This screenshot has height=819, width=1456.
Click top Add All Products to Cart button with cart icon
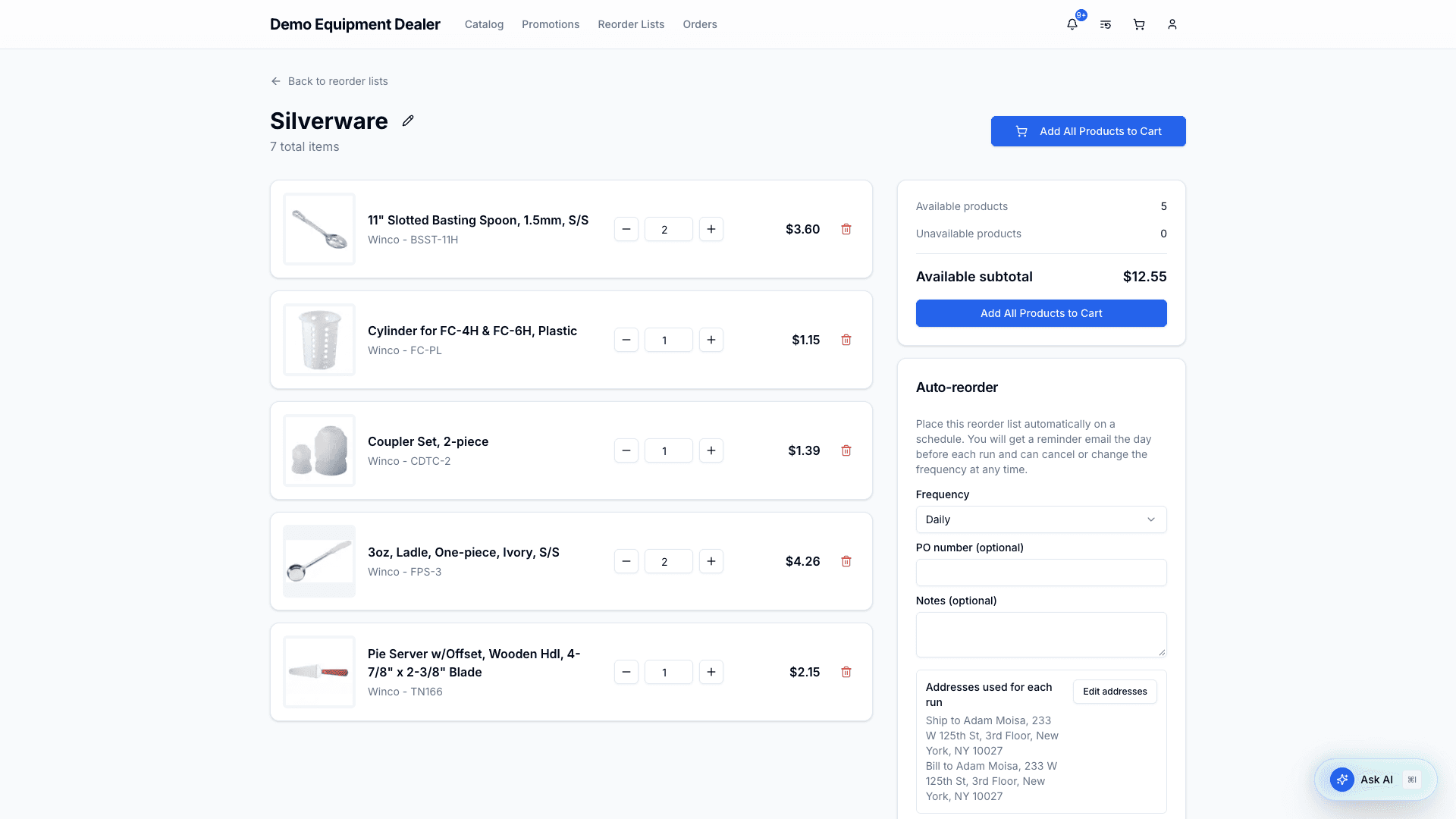coord(1088,131)
